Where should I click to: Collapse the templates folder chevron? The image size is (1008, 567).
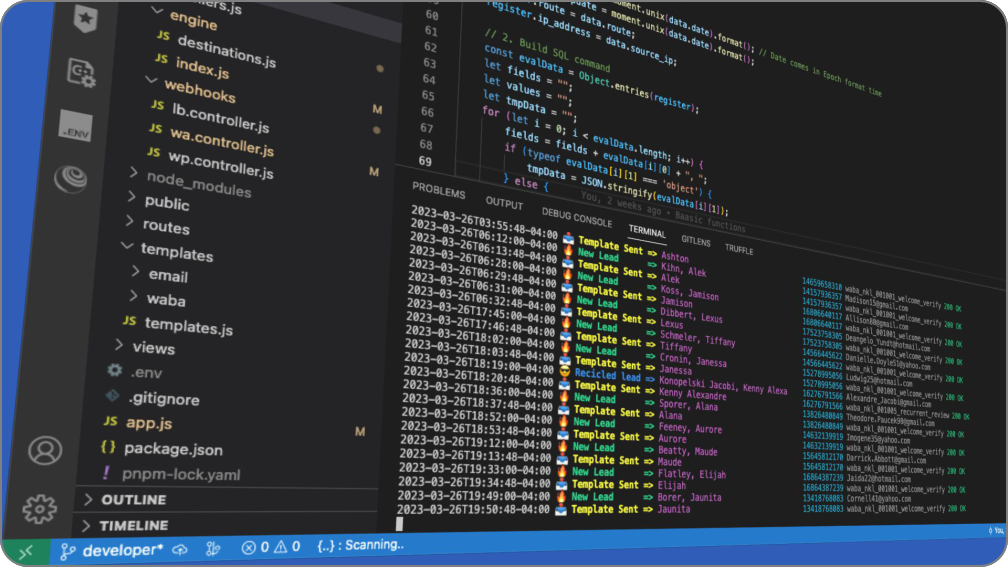[127, 246]
